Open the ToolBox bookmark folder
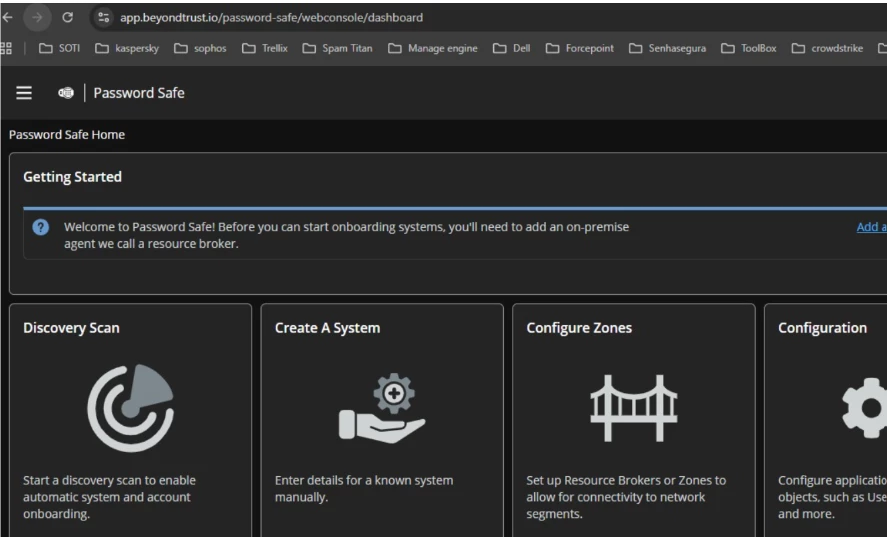This screenshot has height=537, width=887. (x=748, y=48)
